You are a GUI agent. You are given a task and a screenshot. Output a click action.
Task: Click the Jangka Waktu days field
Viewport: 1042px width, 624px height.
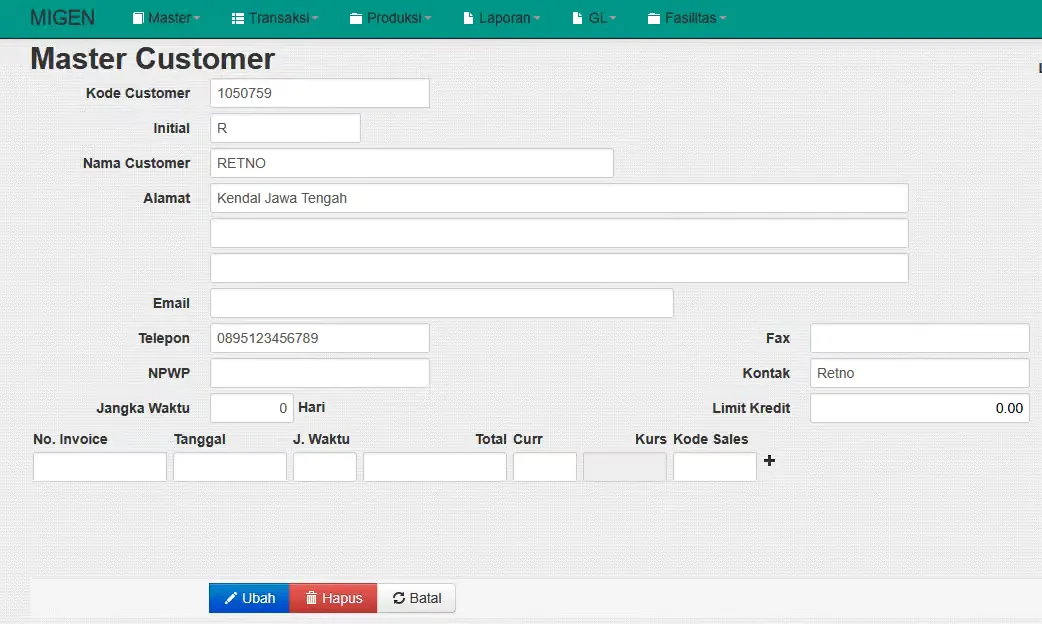(251, 408)
